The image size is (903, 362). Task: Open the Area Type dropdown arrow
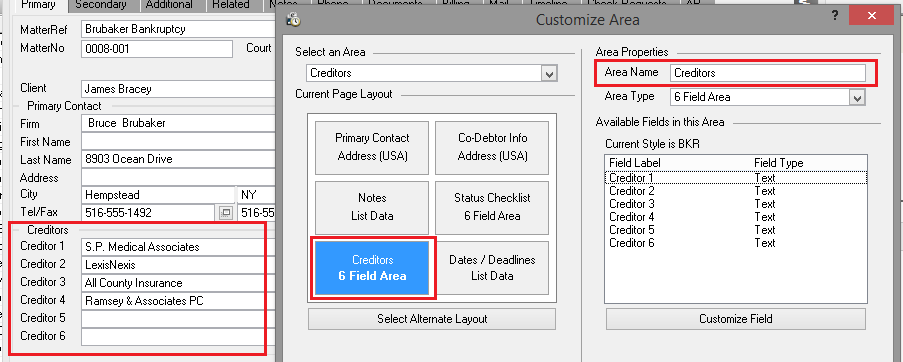click(858, 97)
